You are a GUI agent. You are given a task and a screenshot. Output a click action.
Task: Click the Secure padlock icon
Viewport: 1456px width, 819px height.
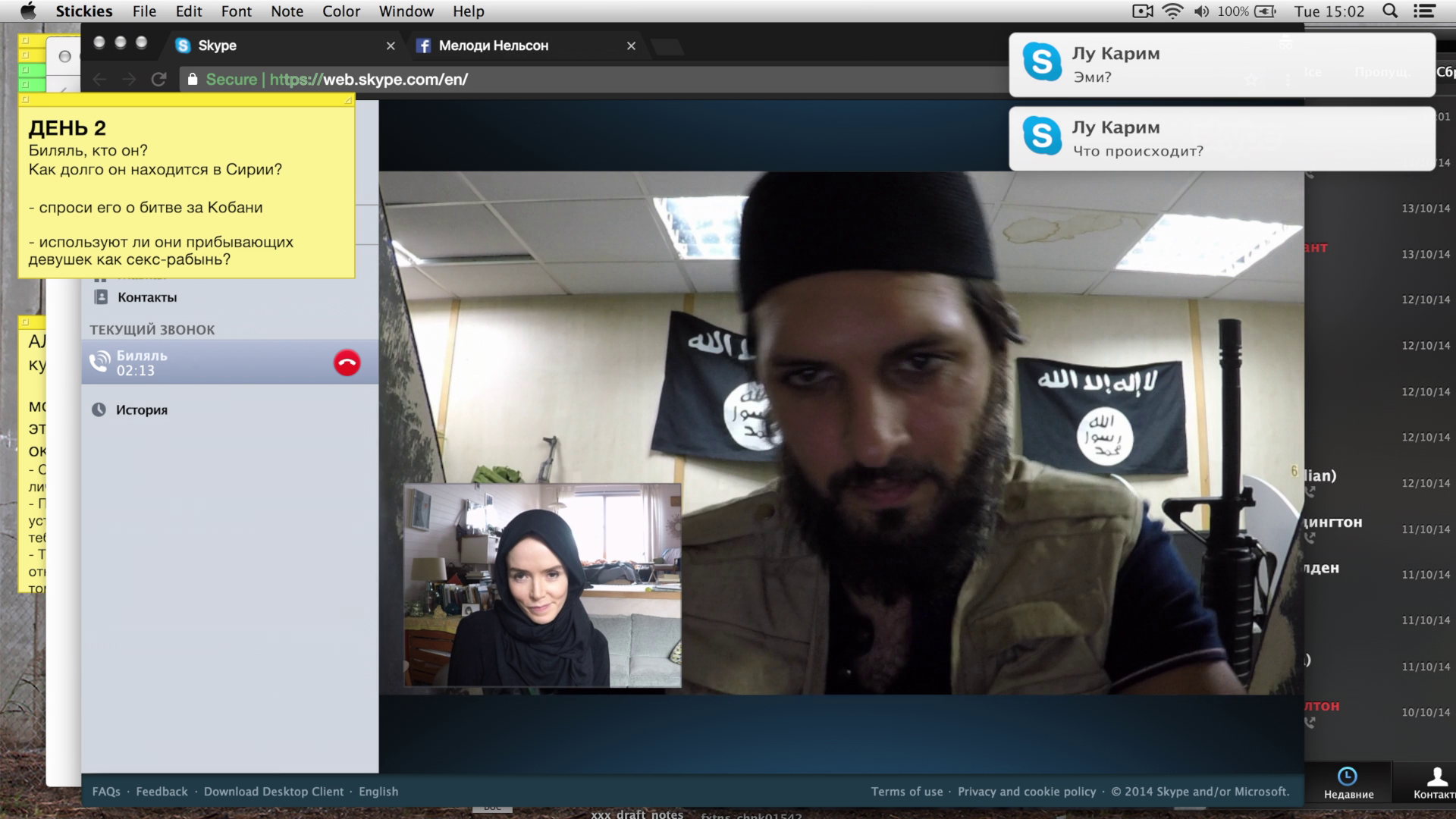(193, 80)
